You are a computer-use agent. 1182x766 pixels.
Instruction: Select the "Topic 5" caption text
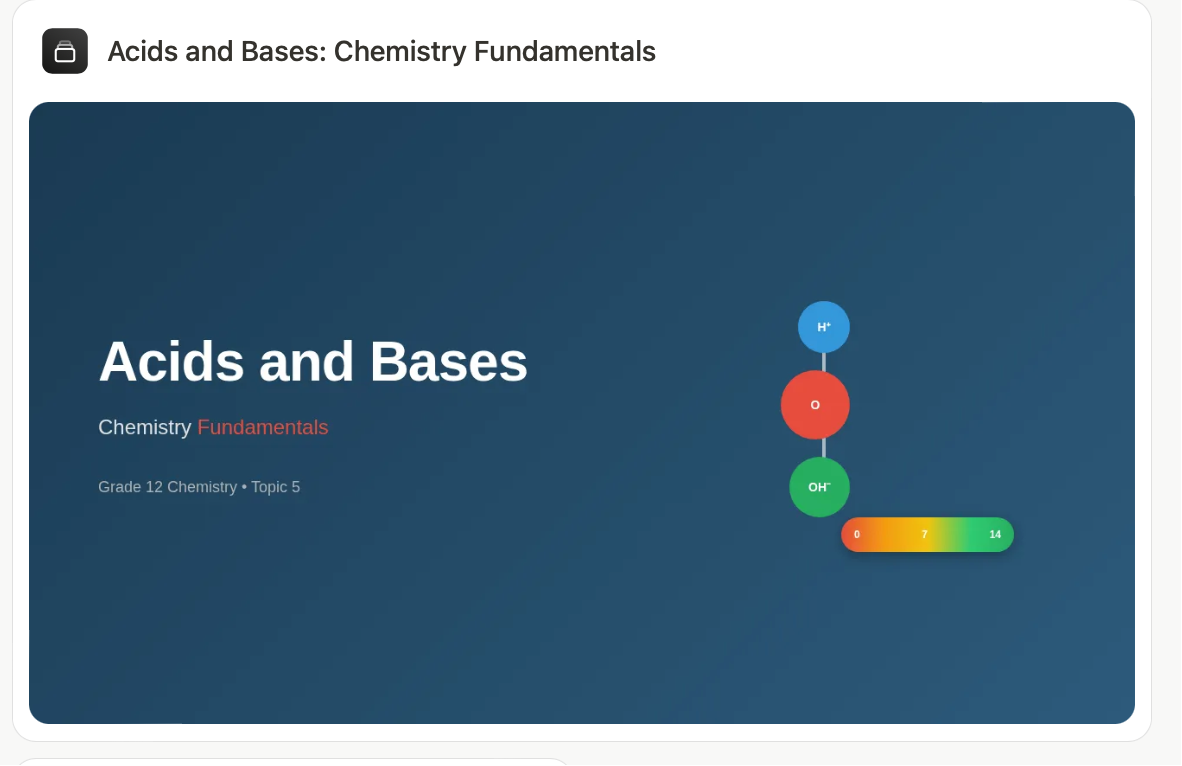point(275,487)
